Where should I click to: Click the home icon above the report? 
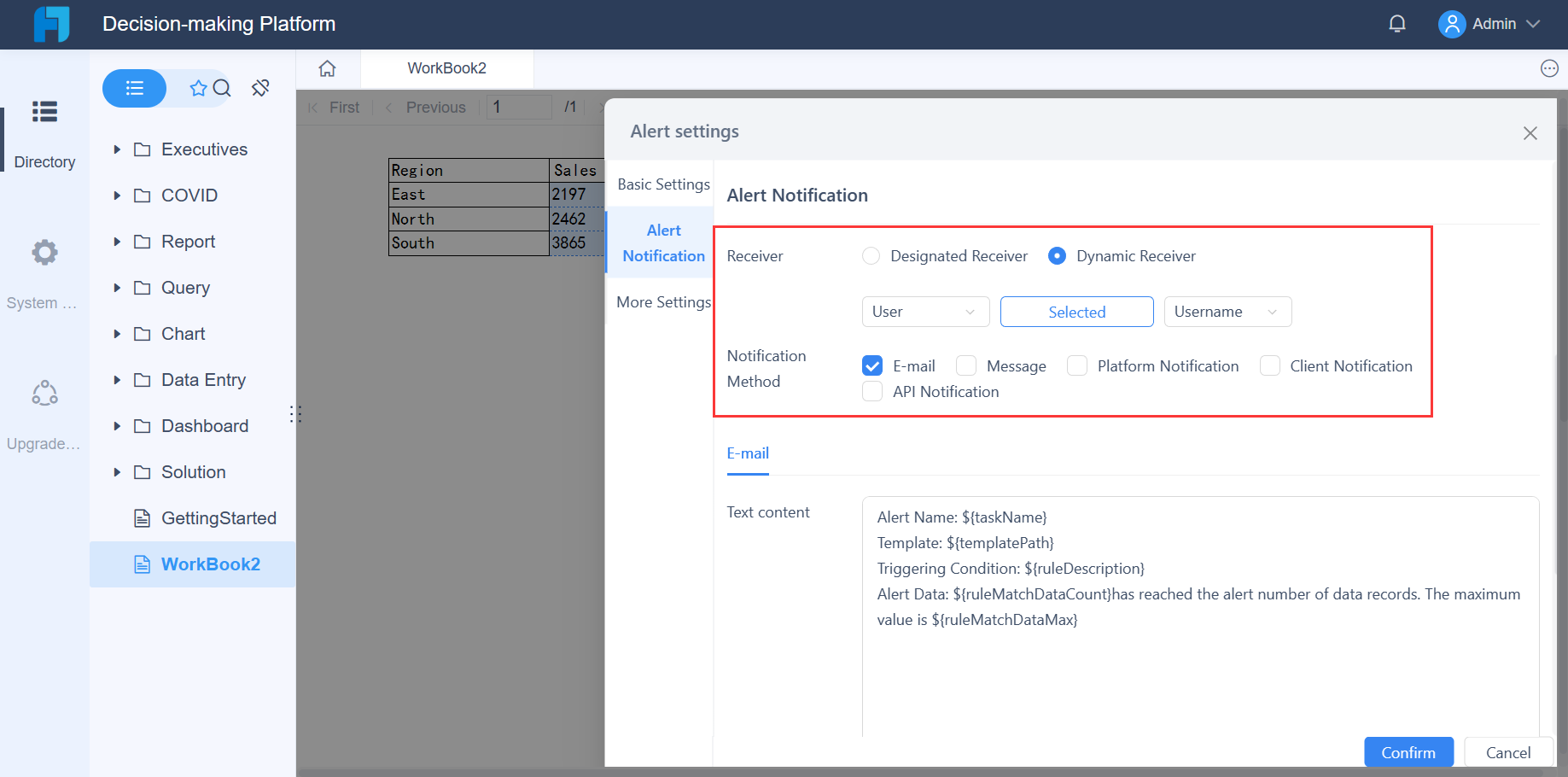point(327,68)
